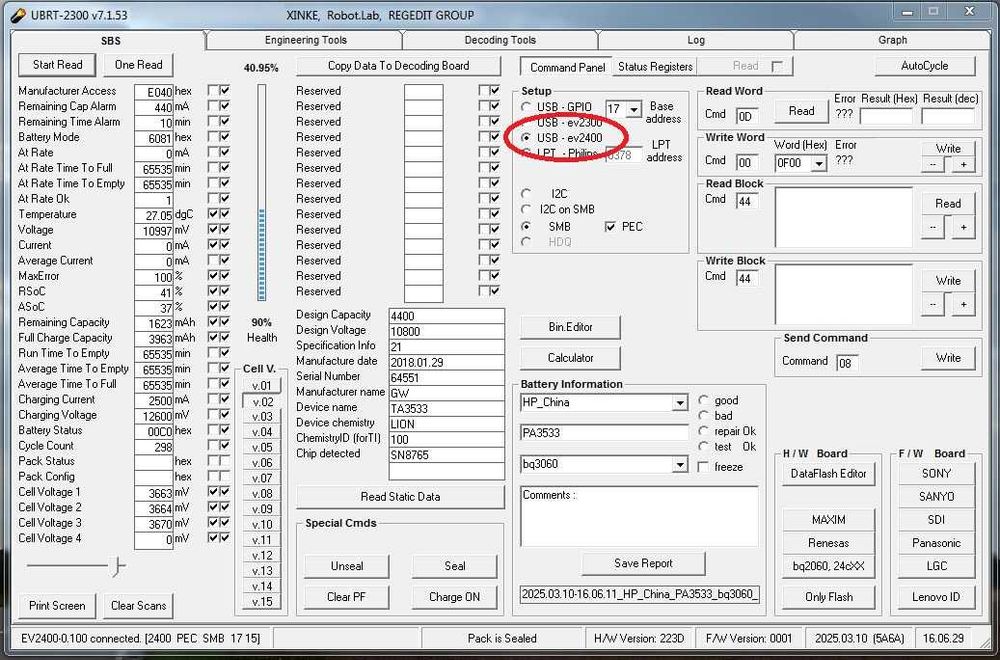Expand the Write Word hex value dropdown
This screenshot has width=1000, height=660.
coord(819,164)
